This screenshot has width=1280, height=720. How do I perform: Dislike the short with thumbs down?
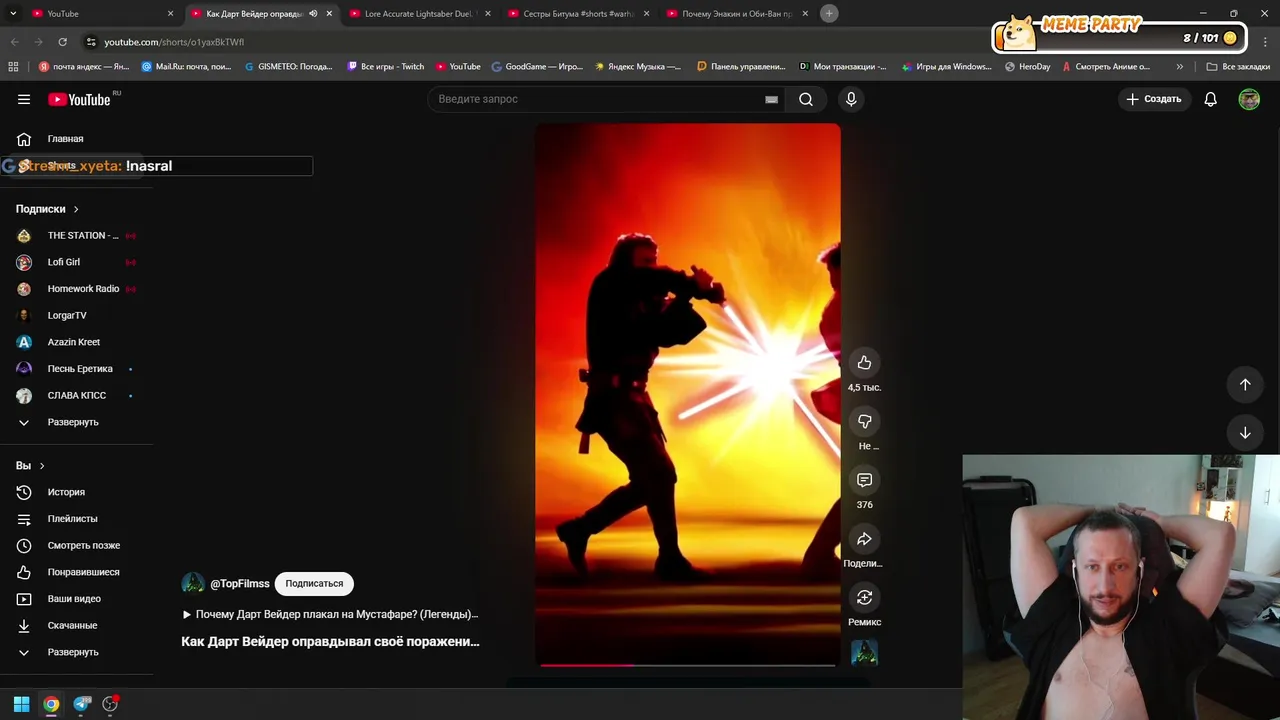coord(864,421)
